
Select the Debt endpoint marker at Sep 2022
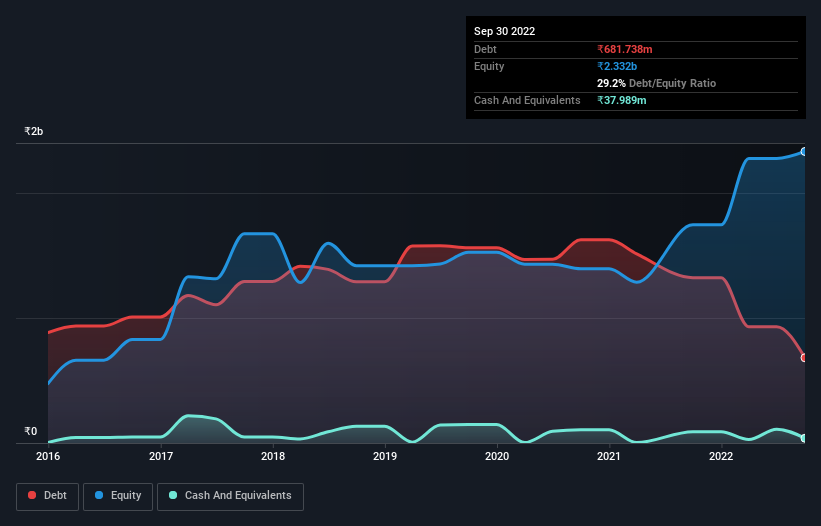tap(804, 358)
